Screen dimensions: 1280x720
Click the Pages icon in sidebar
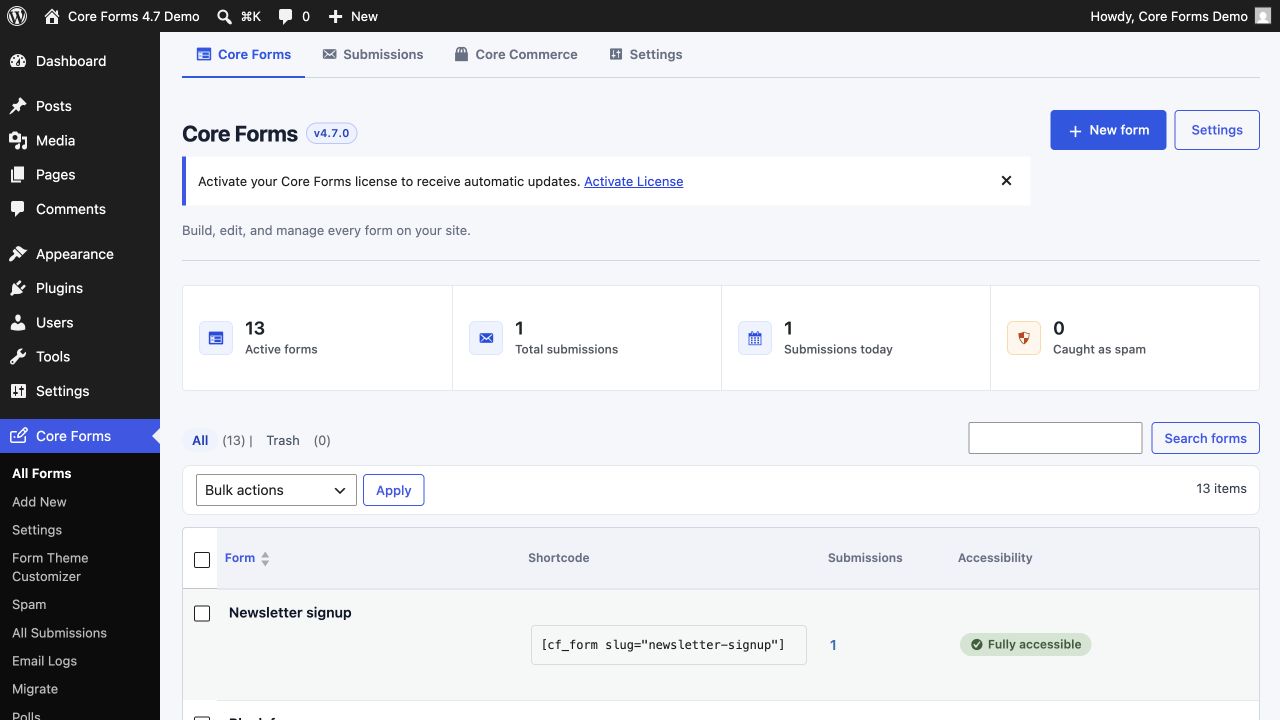[18, 175]
